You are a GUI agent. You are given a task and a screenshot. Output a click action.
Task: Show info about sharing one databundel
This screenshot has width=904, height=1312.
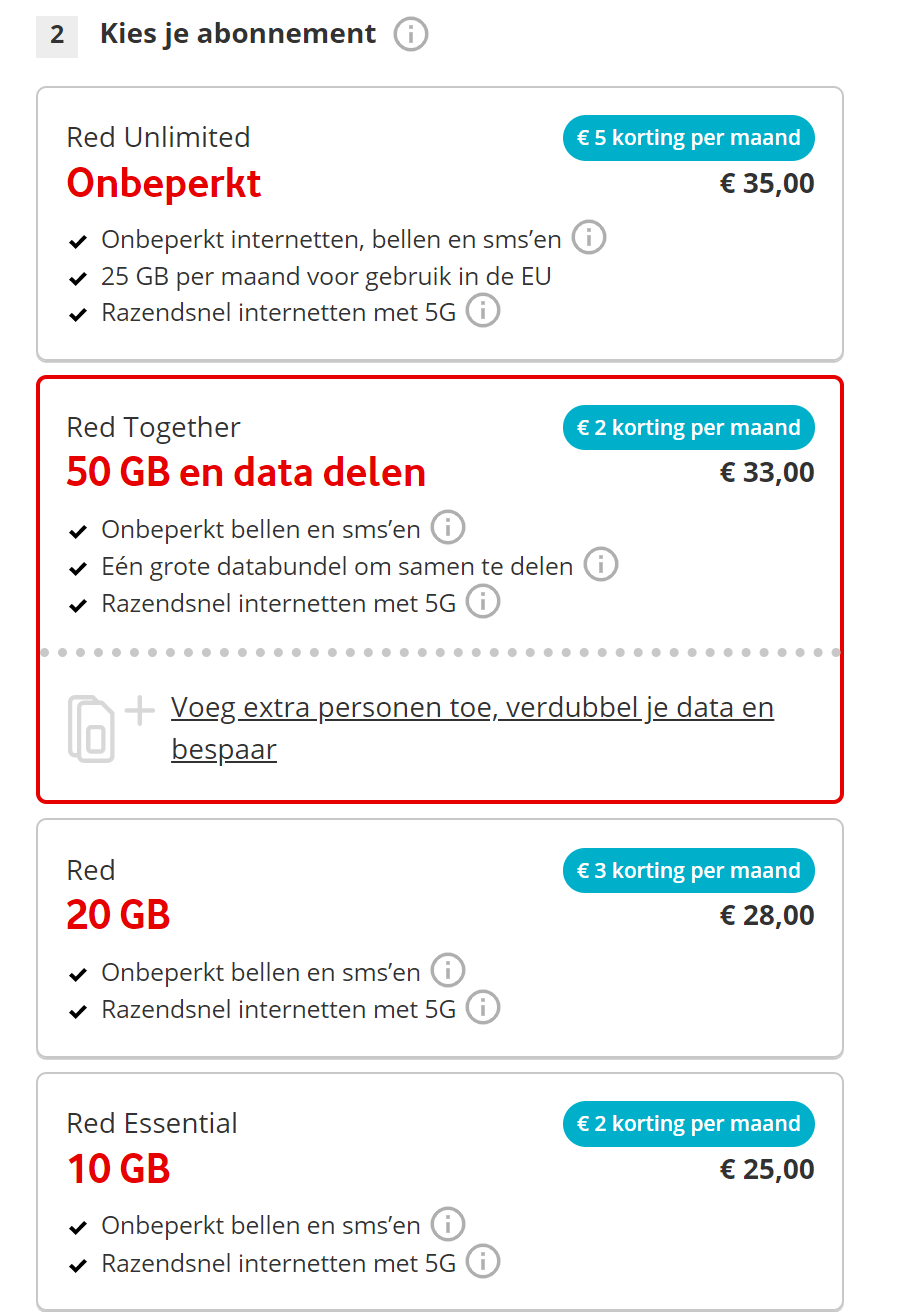click(x=601, y=565)
